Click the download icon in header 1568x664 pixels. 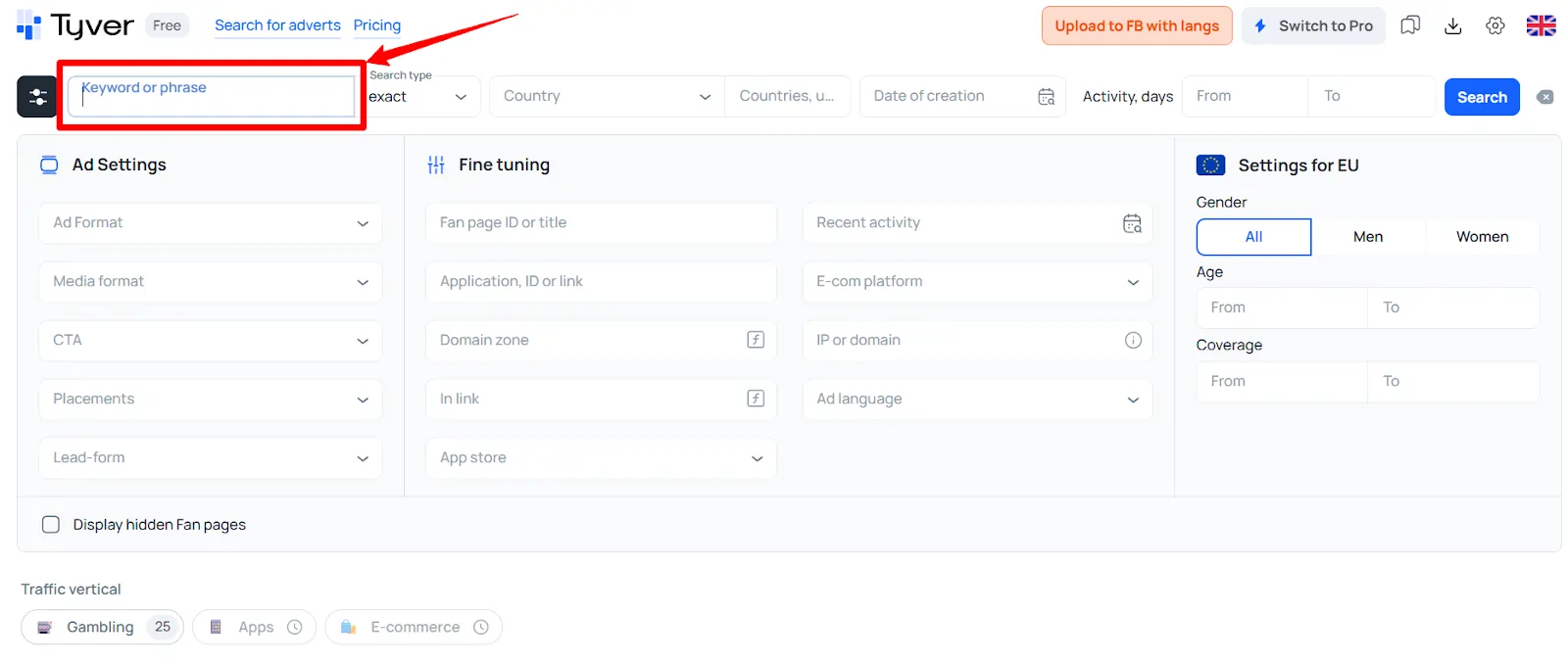(1453, 25)
